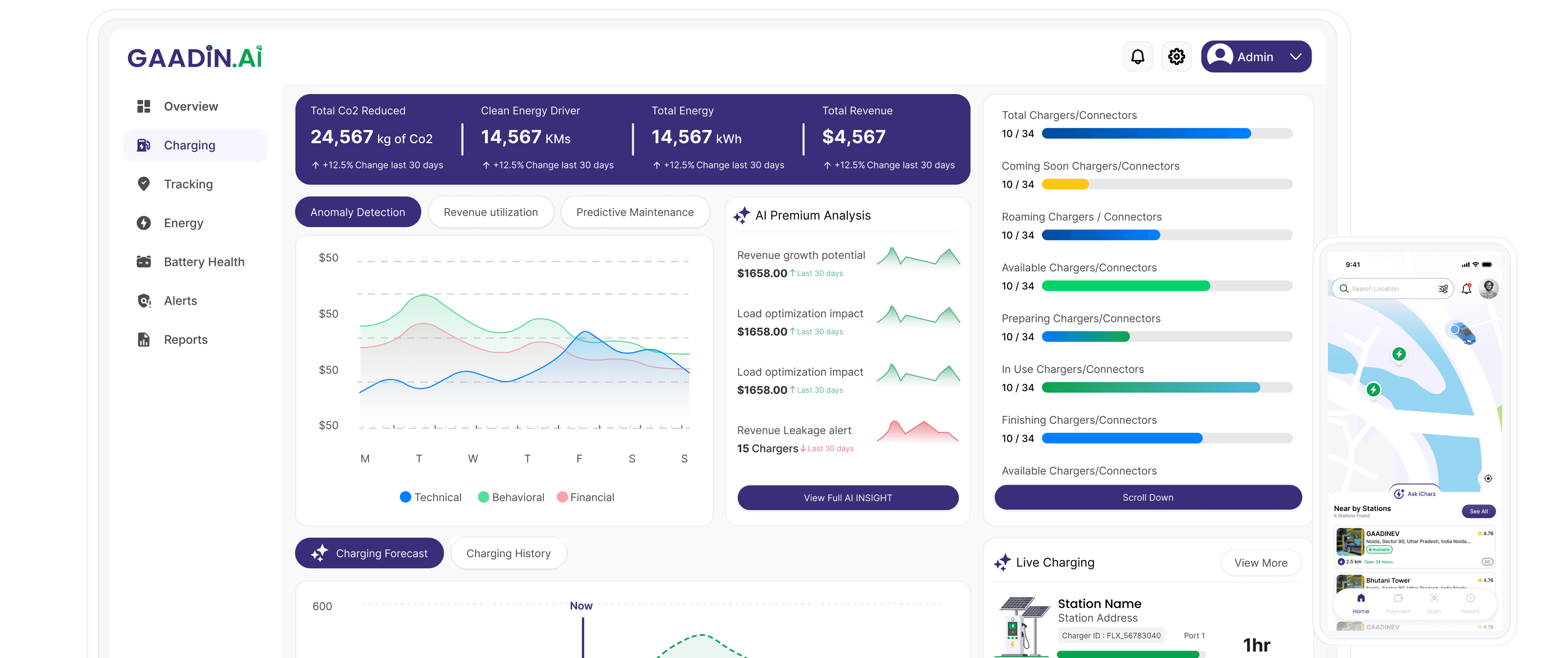Click the GAADIN.AI logo
Image resolution: width=1568 pixels, height=658 pixels.
(195, 57)
